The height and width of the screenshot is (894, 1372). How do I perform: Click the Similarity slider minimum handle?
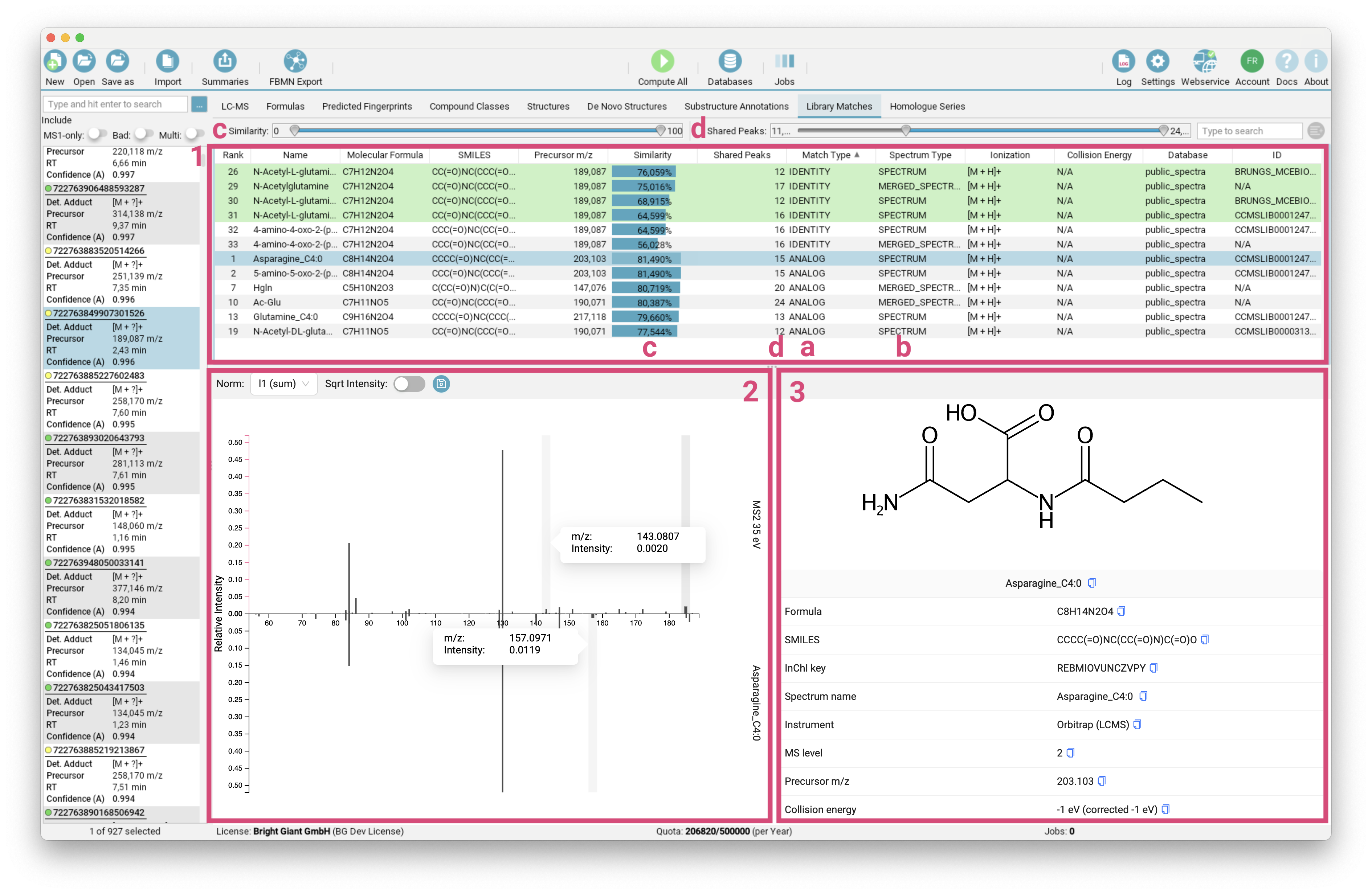coord(295,131)
